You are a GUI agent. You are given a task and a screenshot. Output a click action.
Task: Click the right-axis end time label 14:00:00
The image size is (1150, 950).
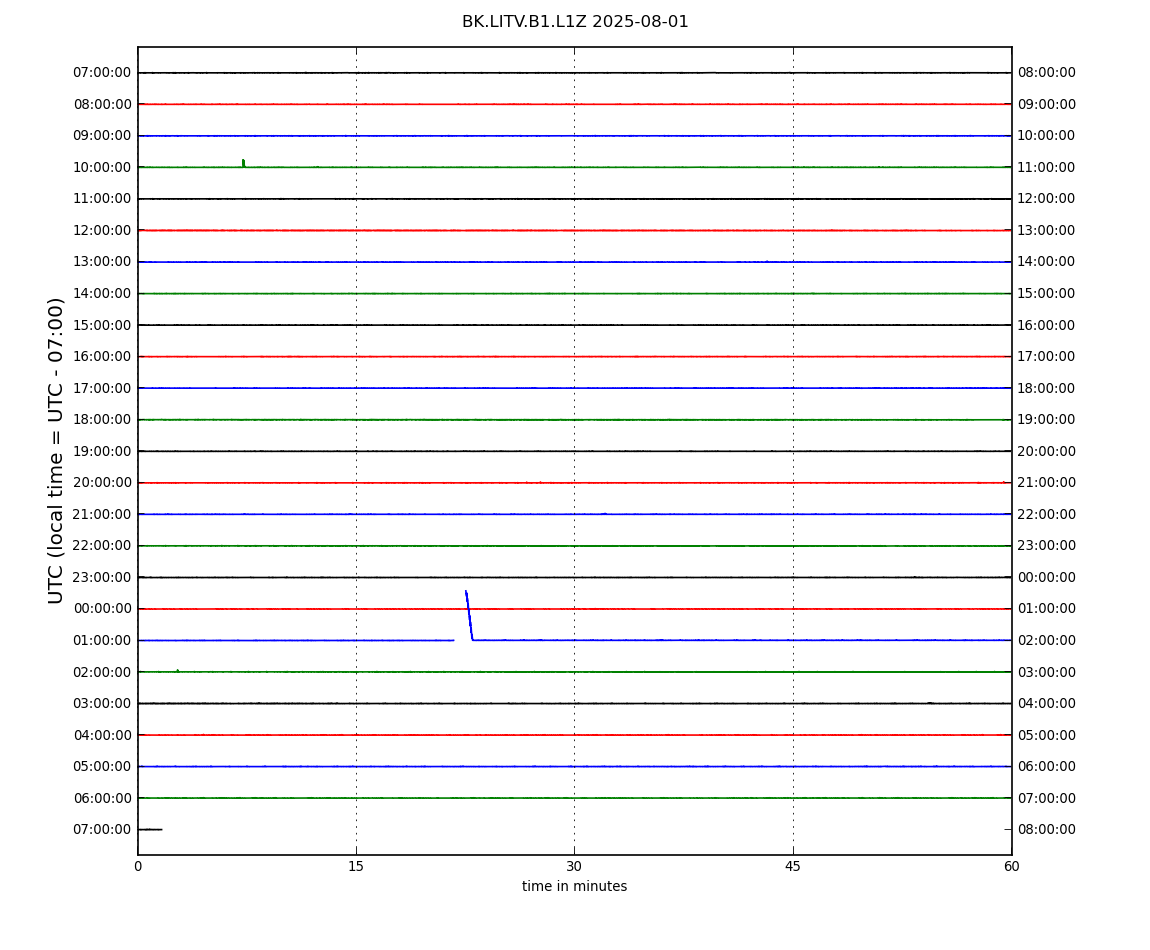pos(1047,262)
